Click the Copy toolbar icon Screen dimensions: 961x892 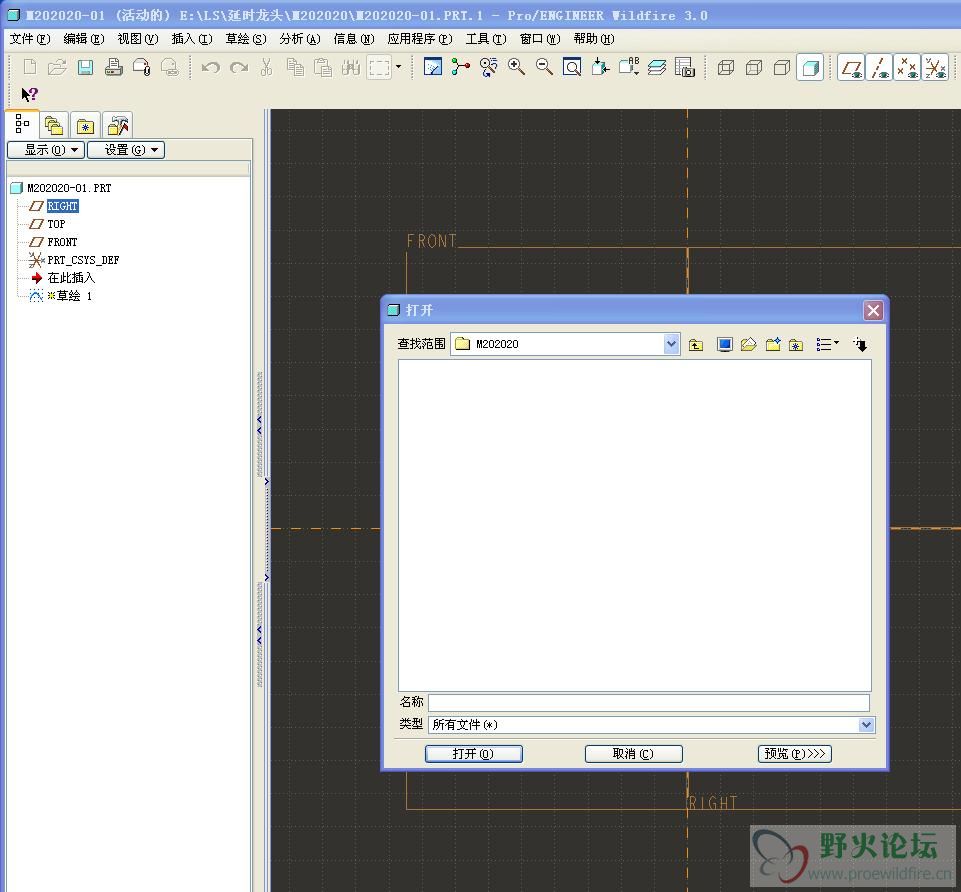pyautogui.click(x=295, y=67)
